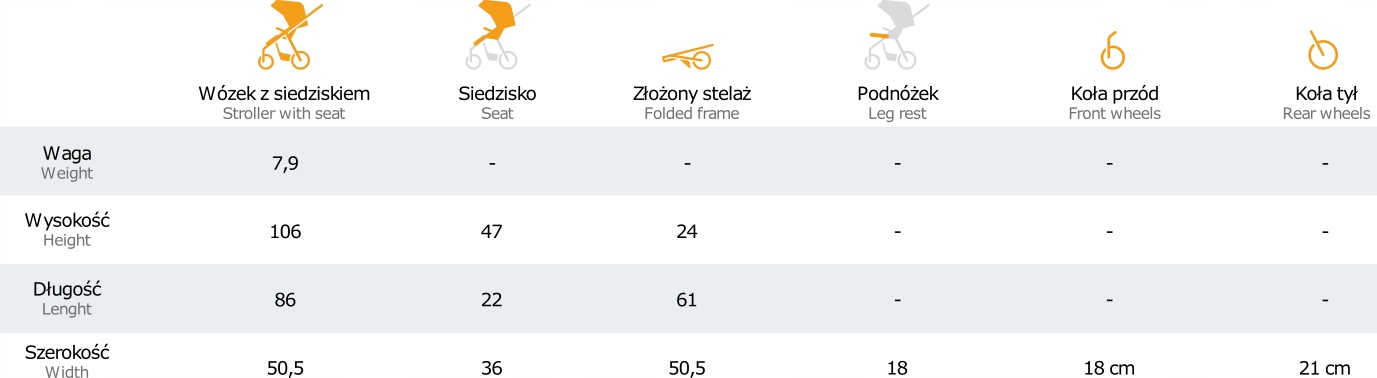Select the Koła tył column header
Viewport: 1377px width, 378px height.
[x=1326, y=103]
